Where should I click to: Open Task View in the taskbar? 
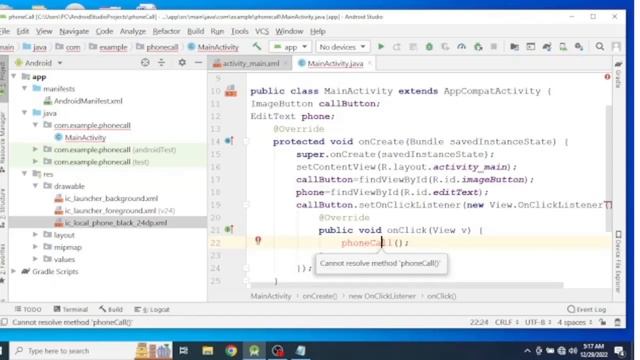point(184,351)
